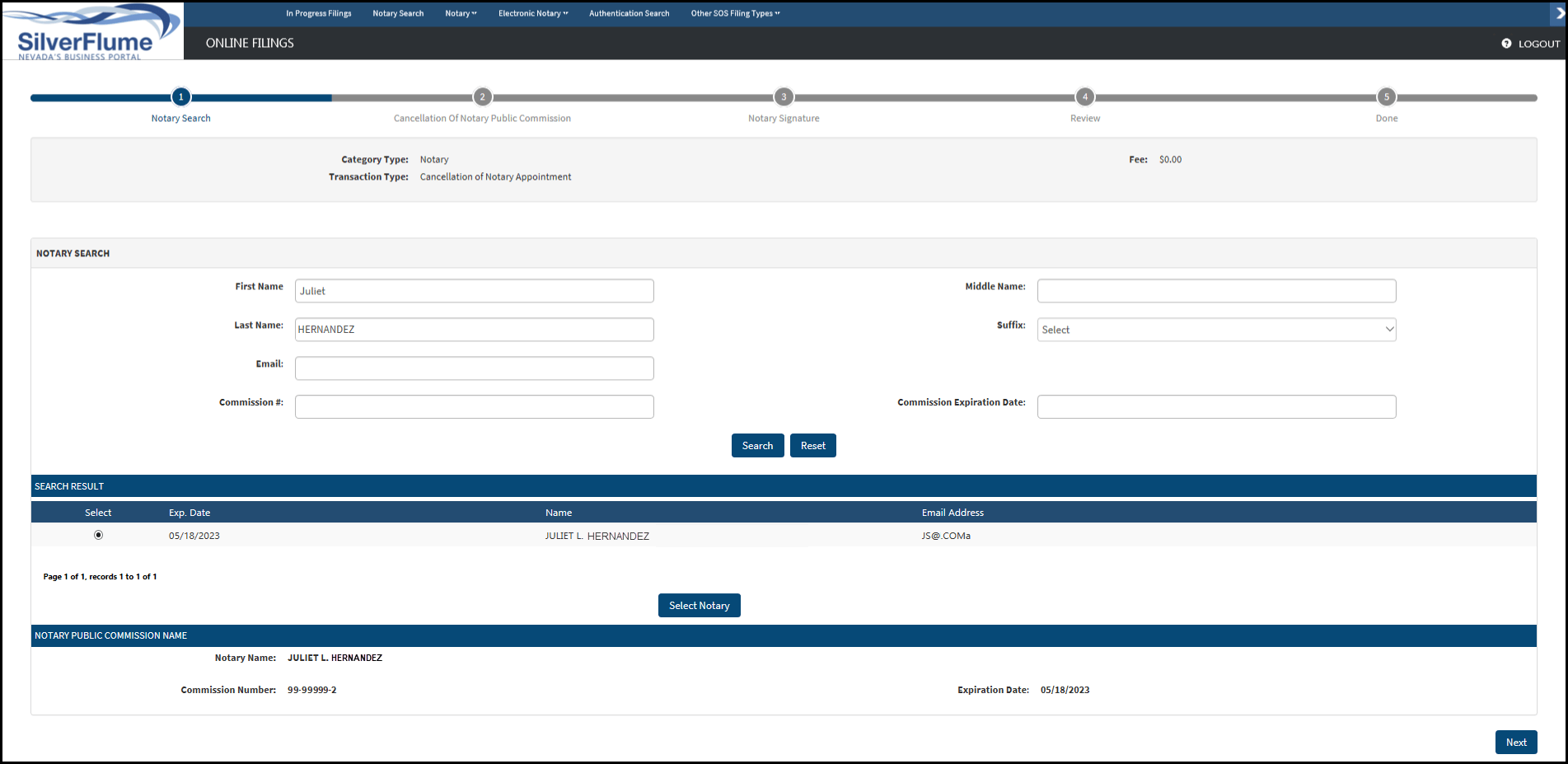Select the radio button for JULIET L. HERNANDEZ
This screenshot has height=764, width=1568.
(x=98, y=535)
